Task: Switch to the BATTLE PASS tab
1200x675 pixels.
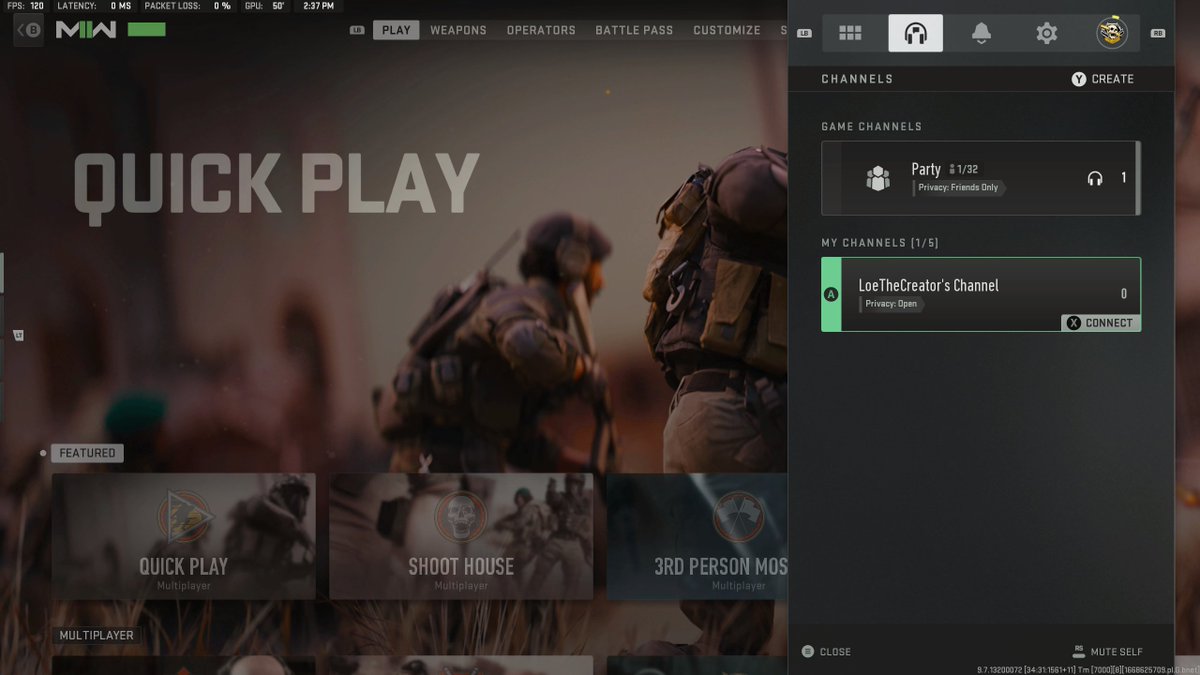Action: pos(634,30)
